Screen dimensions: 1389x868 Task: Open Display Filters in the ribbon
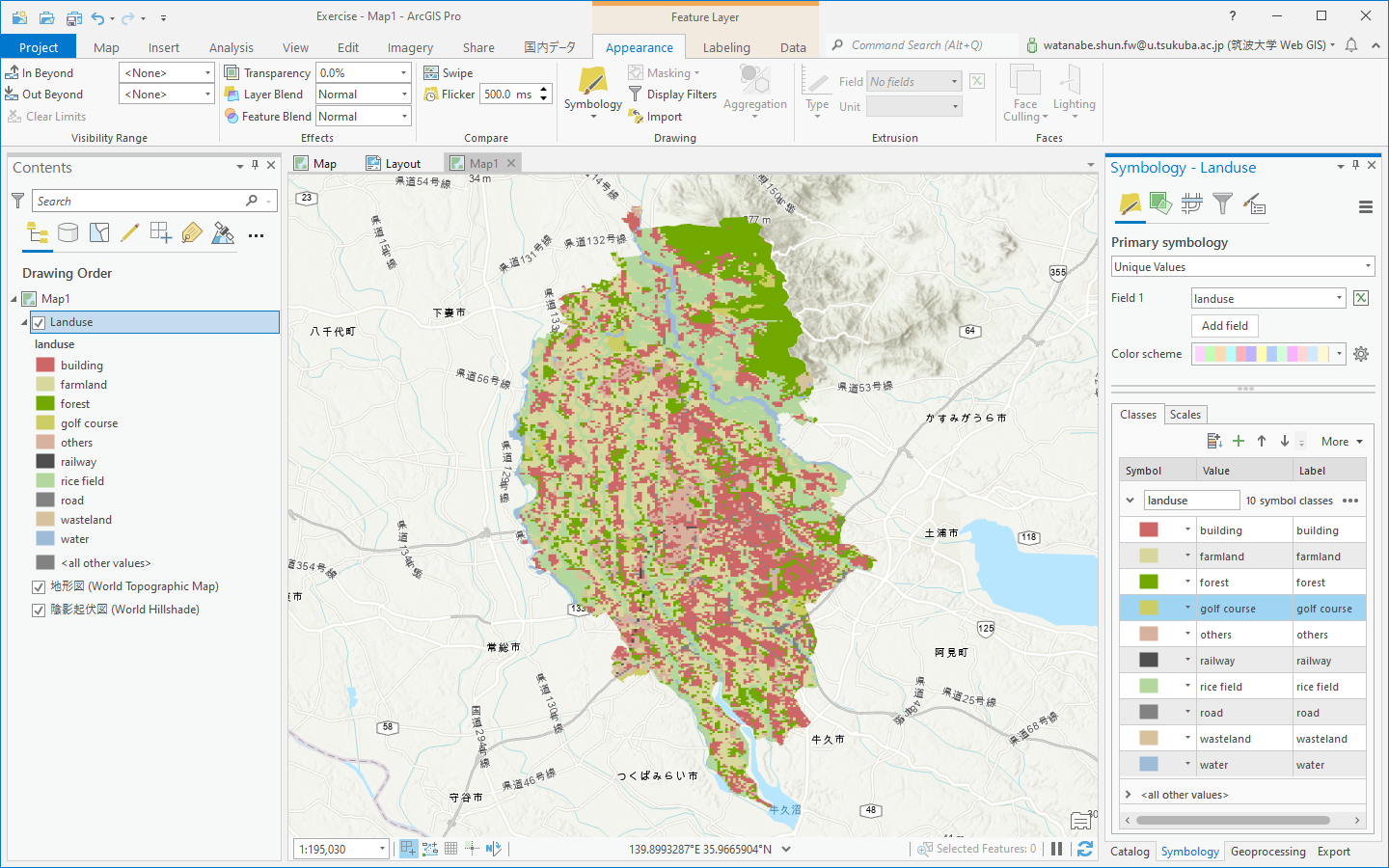673,95
